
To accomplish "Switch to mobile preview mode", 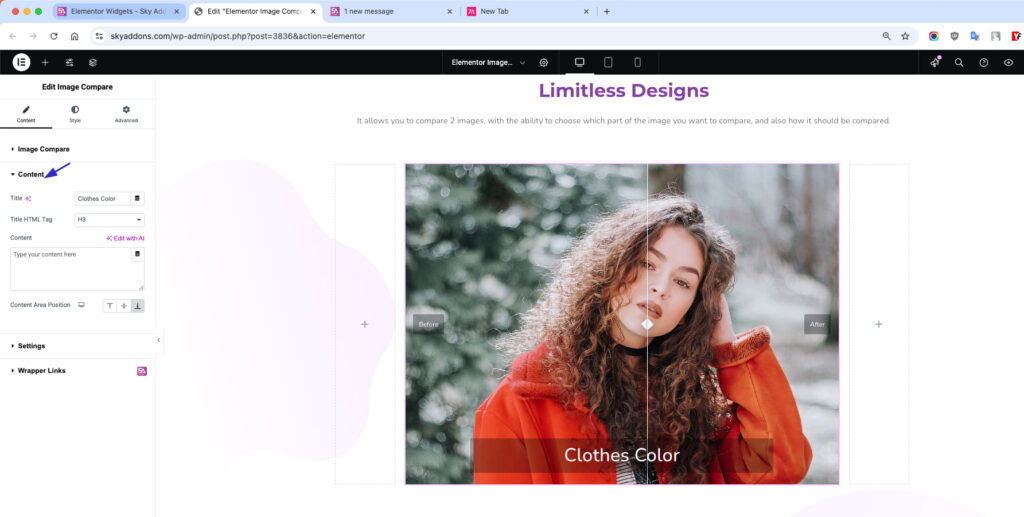I will 637,62.
